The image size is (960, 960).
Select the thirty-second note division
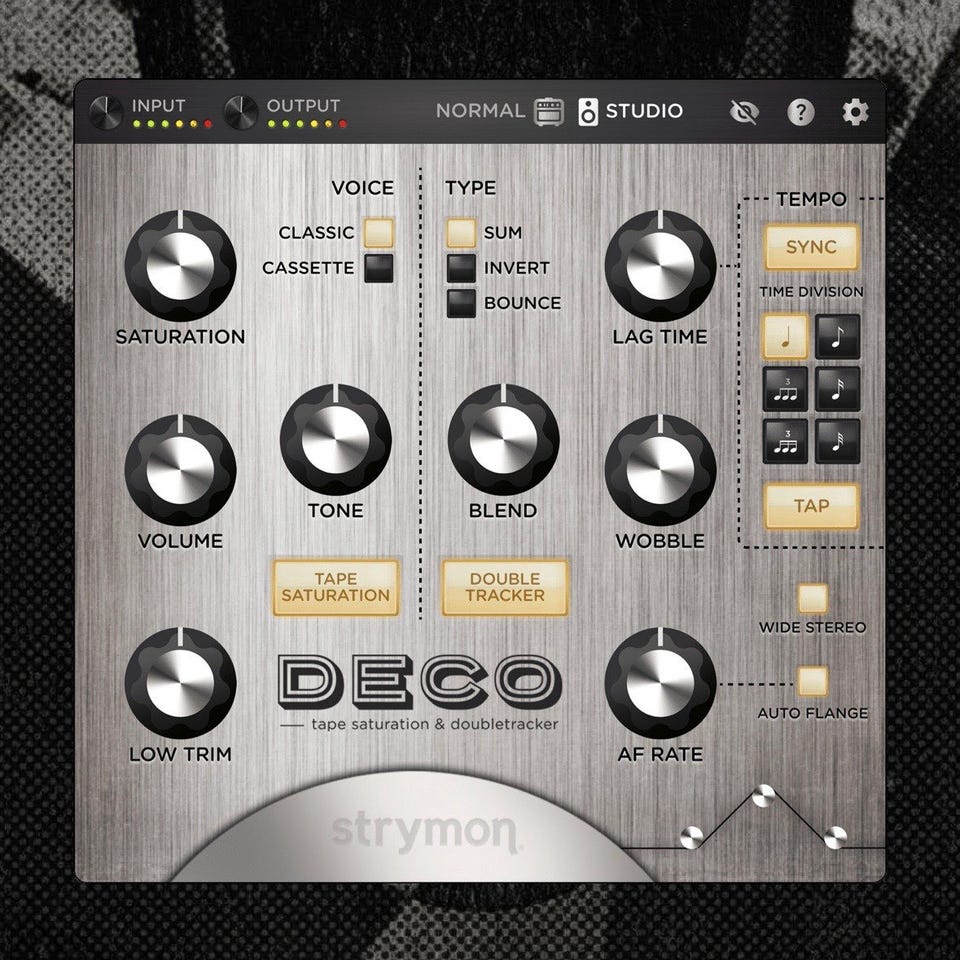[x=838, y=441]
